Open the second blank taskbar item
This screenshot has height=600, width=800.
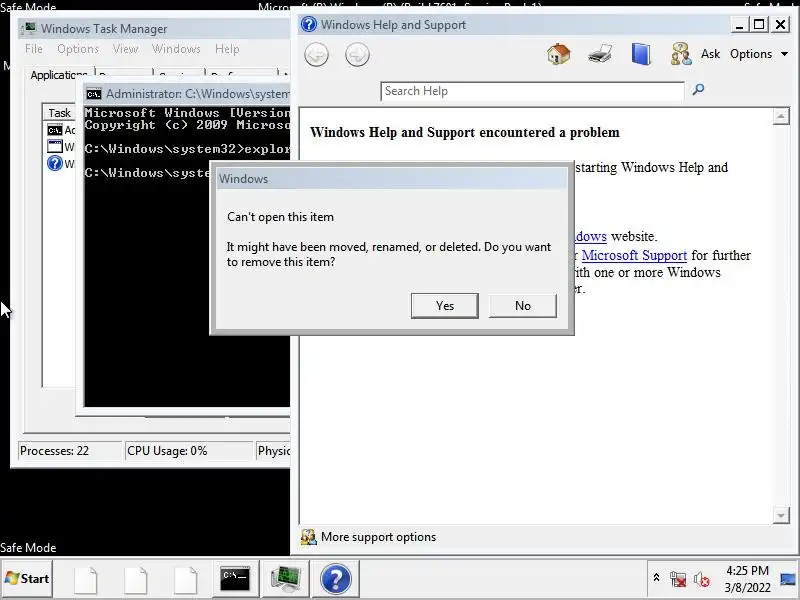136,580
